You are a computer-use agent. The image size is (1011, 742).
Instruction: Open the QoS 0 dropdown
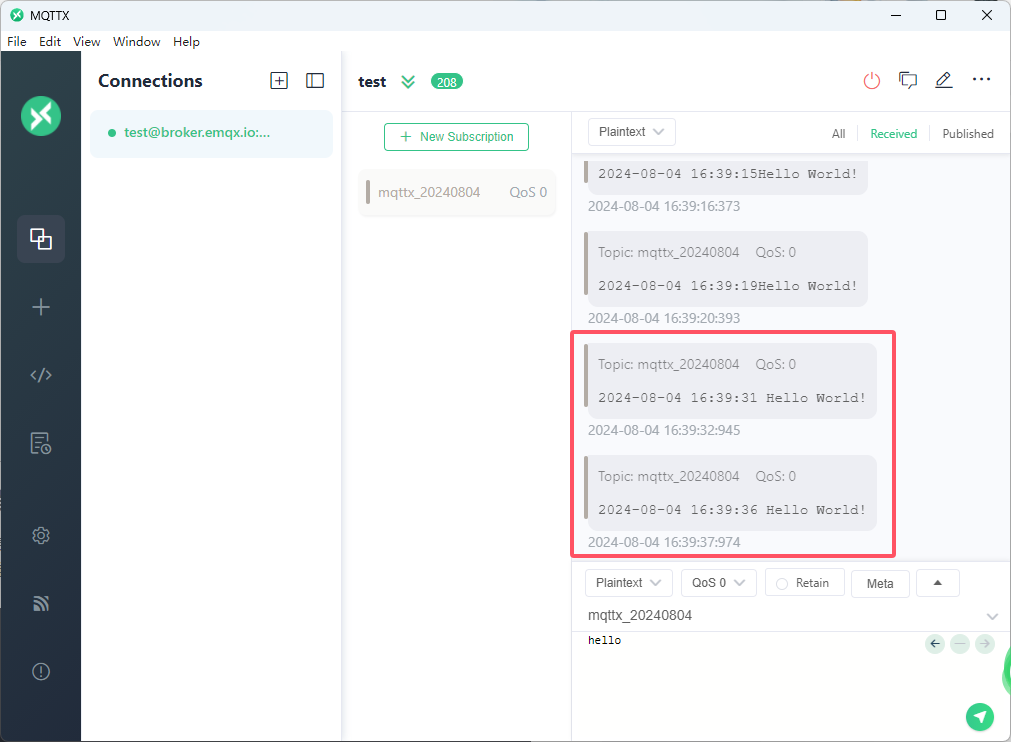[x=718, y=583]
